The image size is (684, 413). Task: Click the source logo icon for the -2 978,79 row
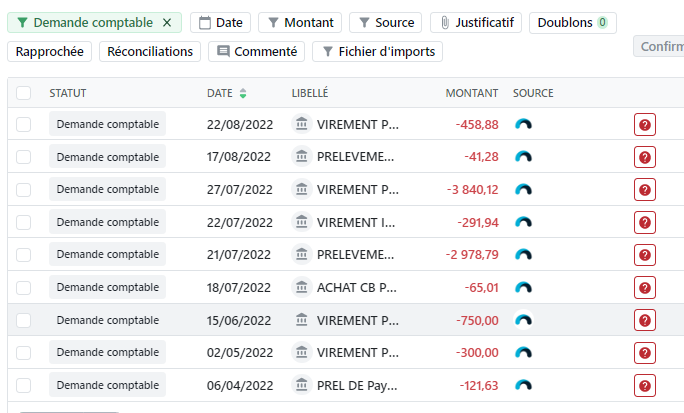(x=523, y=255)
